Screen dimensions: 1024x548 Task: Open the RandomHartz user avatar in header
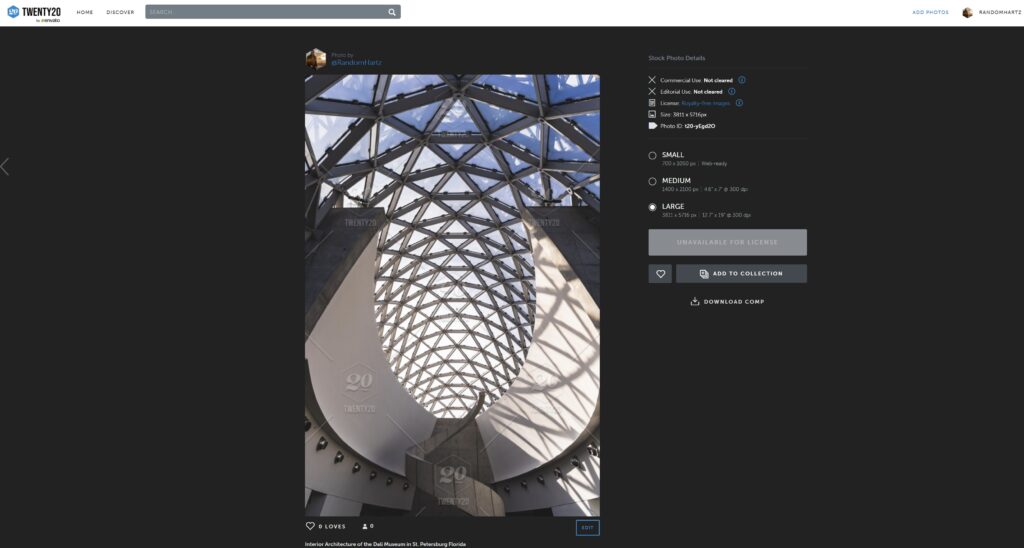(x=967, y=12)
